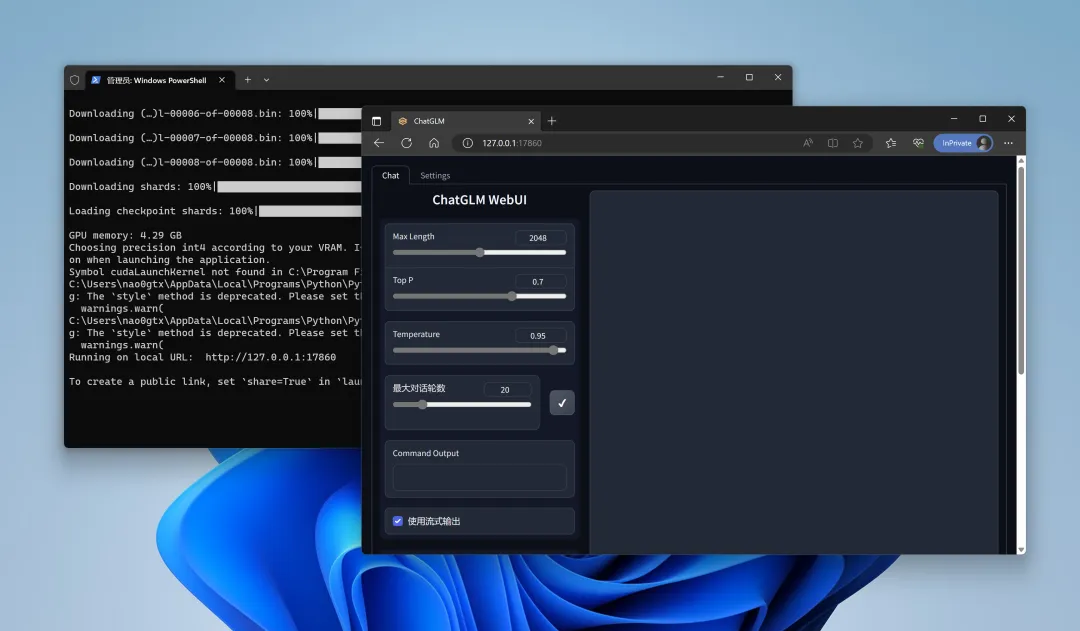Add this page to favorites star
The image size is (1080, 631).
pos(858,143)
